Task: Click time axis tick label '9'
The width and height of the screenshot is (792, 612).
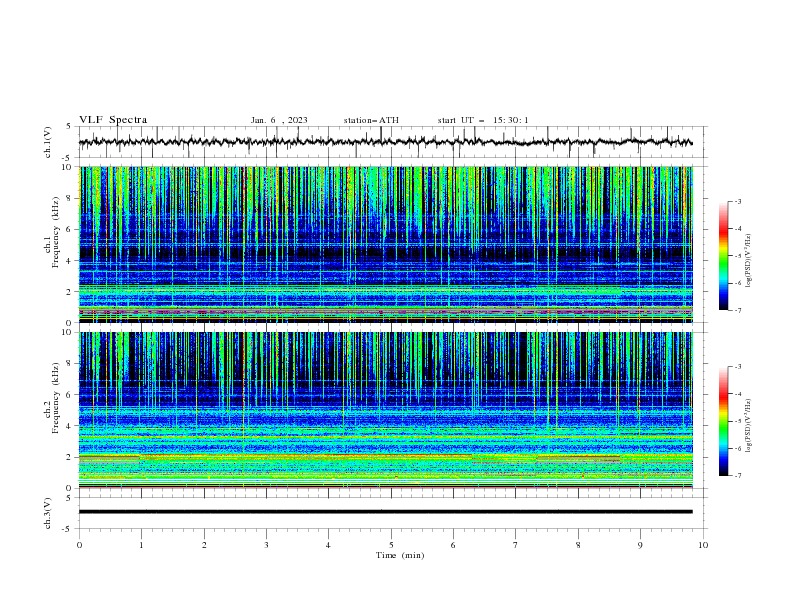Action: (x=640, y=545)
